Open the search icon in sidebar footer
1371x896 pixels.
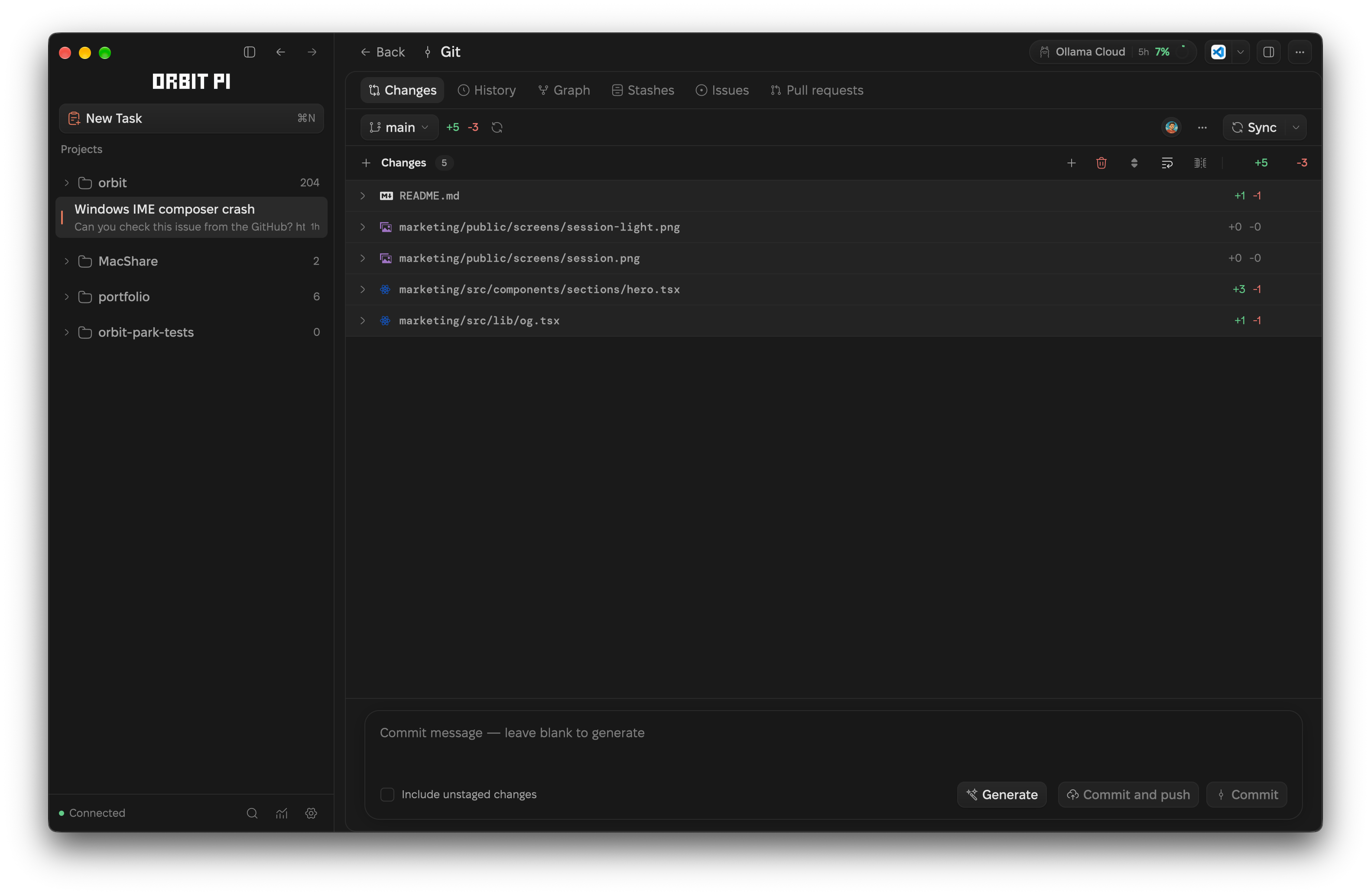(x=252, y=813)
